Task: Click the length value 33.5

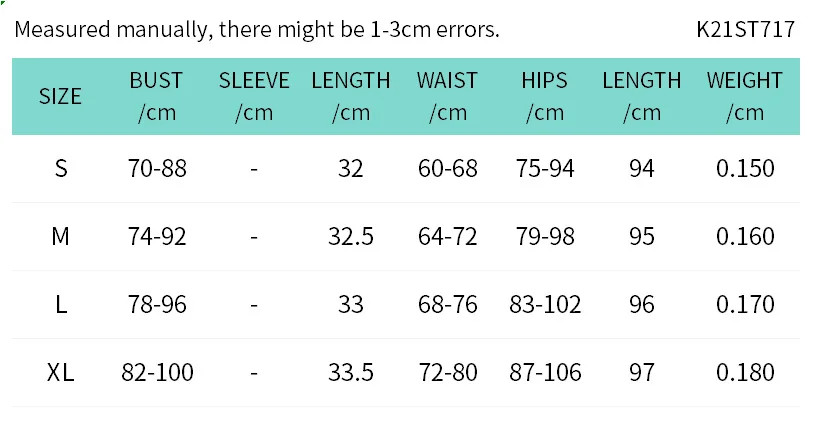Action: (x=351, y=372)
